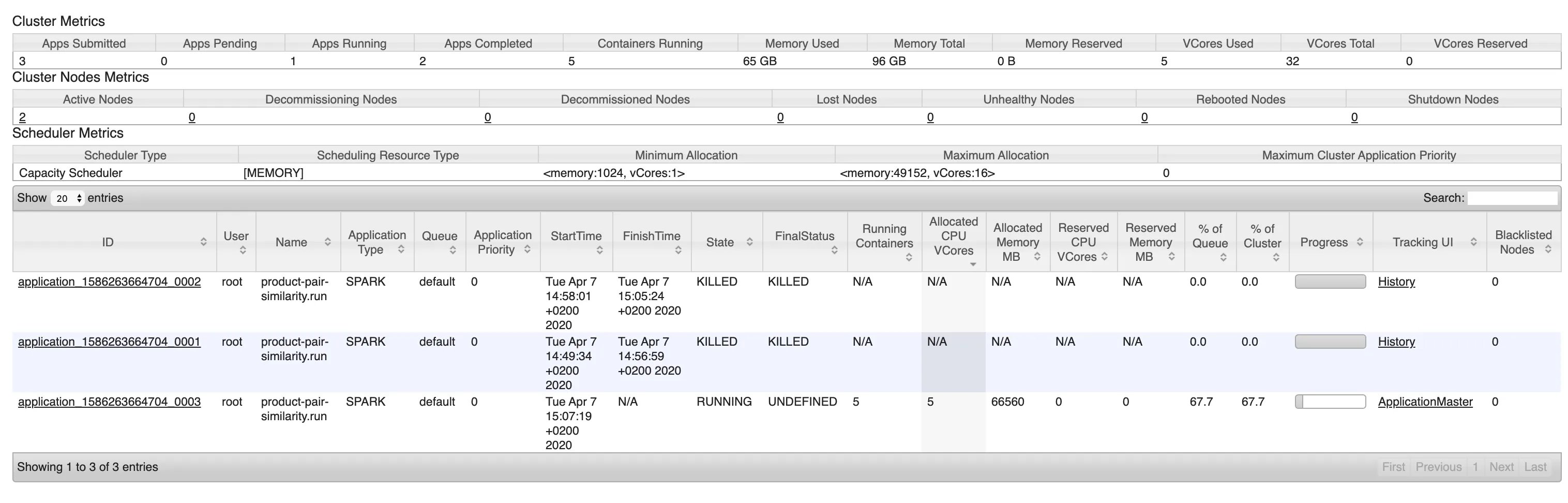Image resolution: width=1568 pixels, height=503 pixels.
Task: Open the Lost Nodes count link
Action: pos(780,117)
